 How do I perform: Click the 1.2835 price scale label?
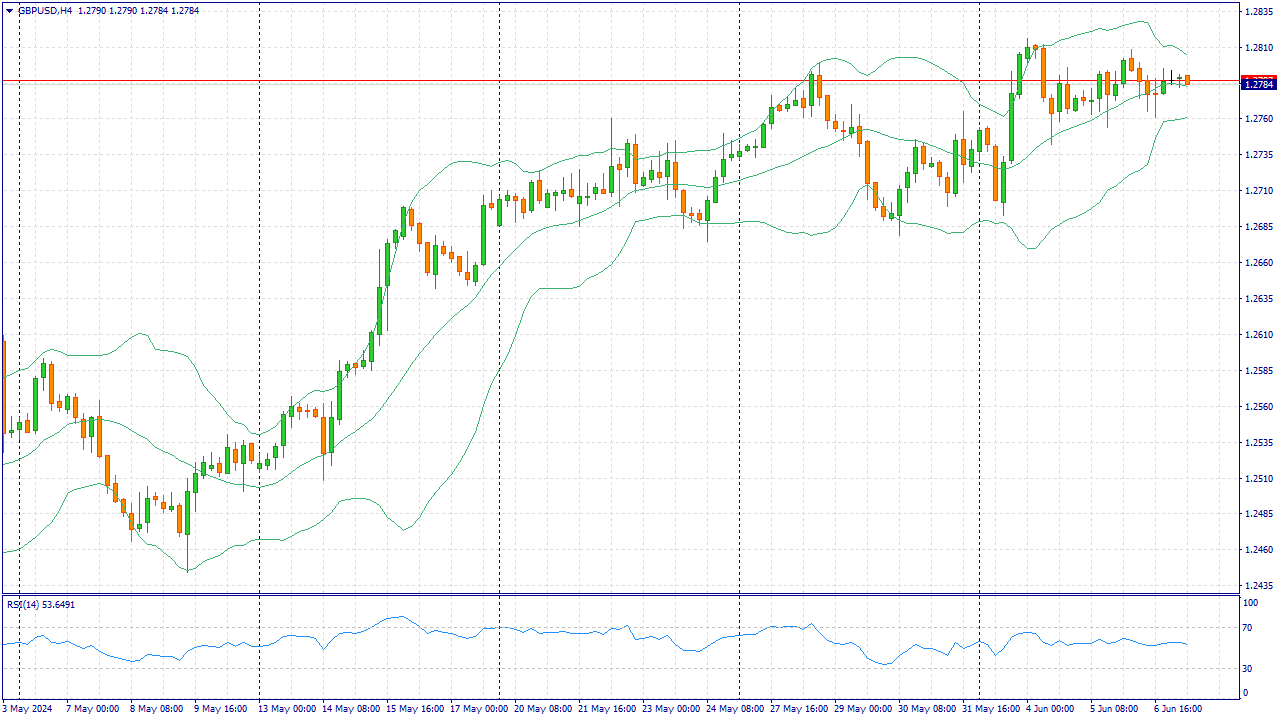click(x=1257, y=12)
